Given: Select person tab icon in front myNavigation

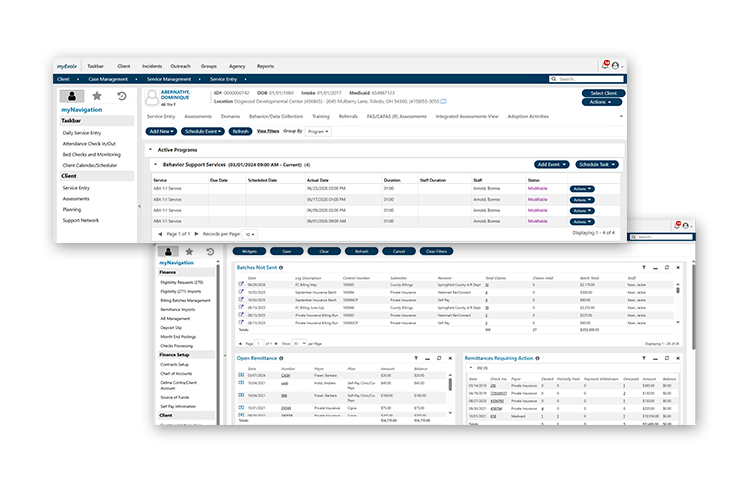Looking at the screenshot, I should coord(72,96).
